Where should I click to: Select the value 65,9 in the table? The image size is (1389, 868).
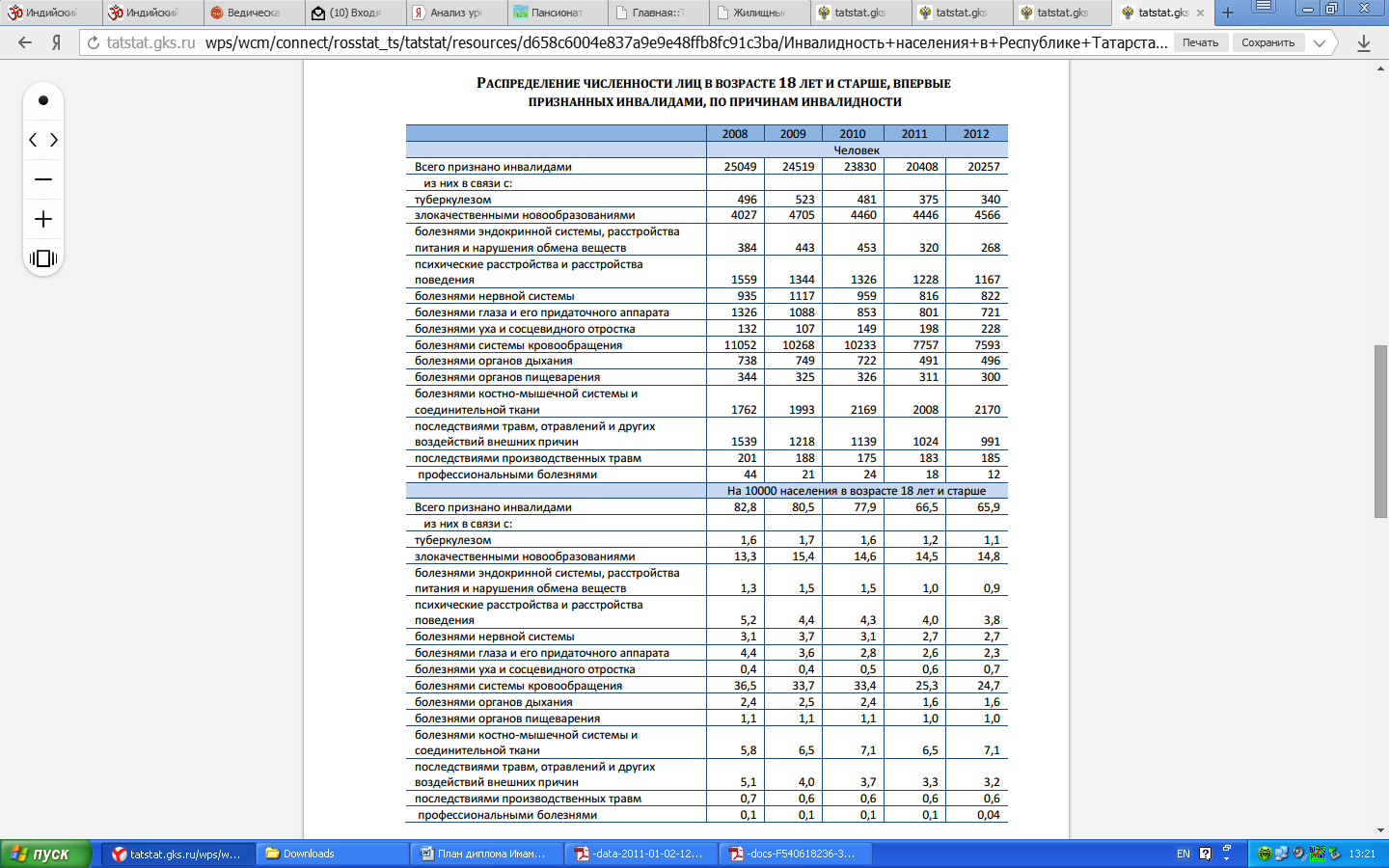tap(989, 507)
